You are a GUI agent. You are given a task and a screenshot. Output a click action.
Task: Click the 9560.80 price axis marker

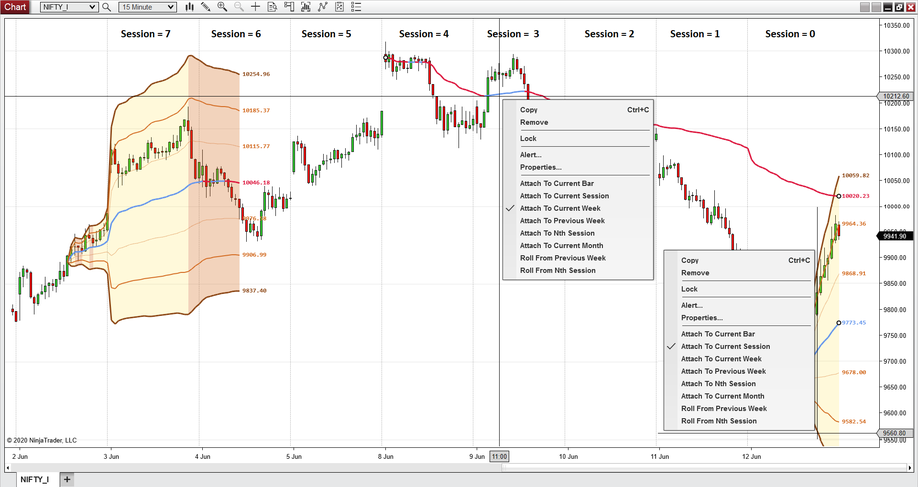(895, 433)
